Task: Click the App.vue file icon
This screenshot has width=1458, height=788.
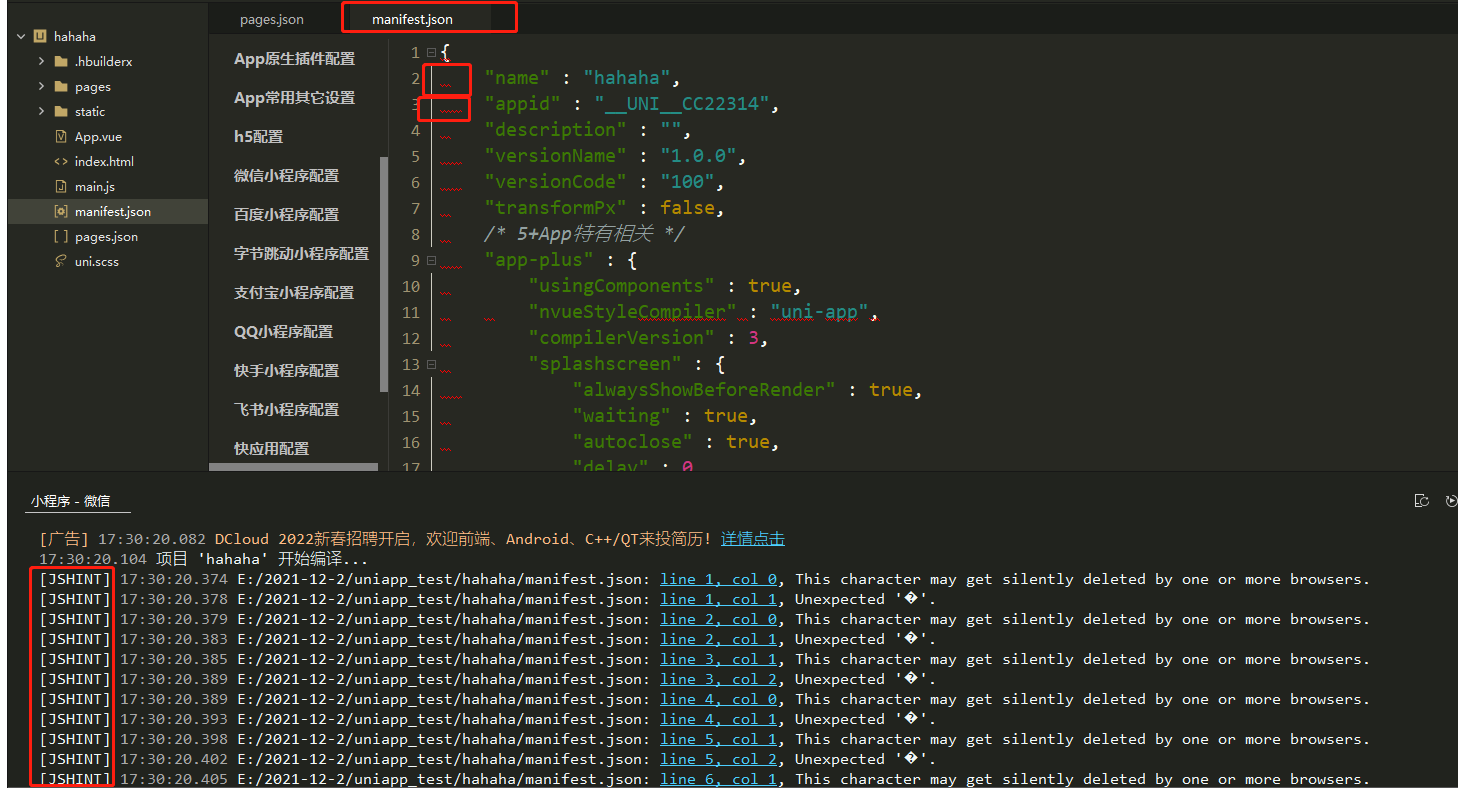Action: 61,136
